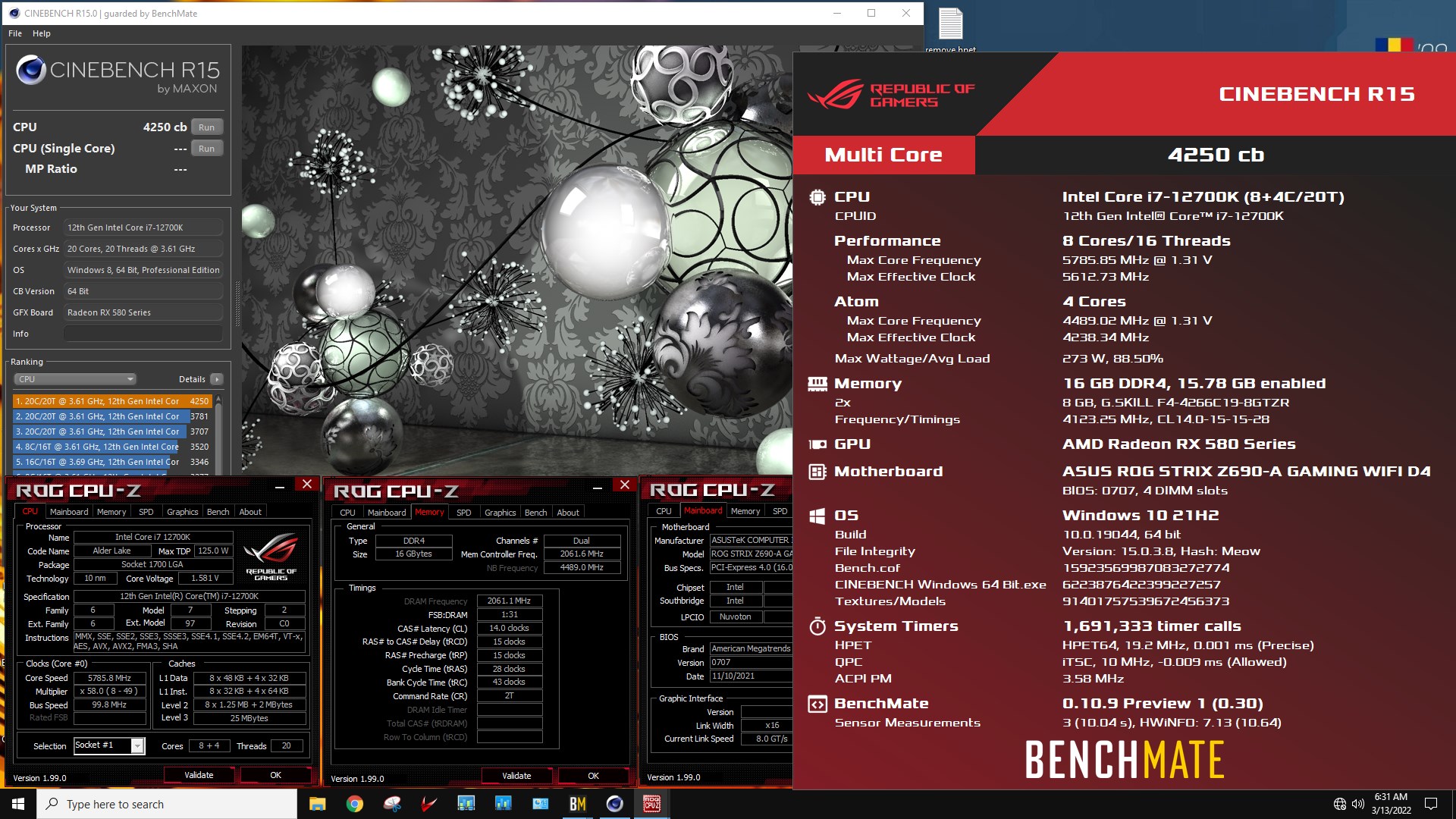This screenshot has width=1456, height=819.
Task: Click OK in the Memory CPU-Z window
Action: (x=593, y=776)
